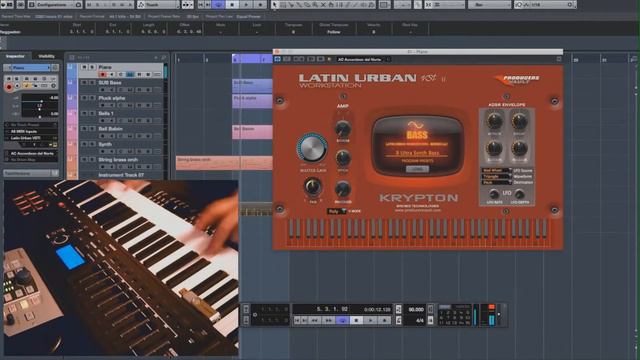Viewport: 640px width, 360px height.
Task: Click the Play button in bottom transport panel
Action: pyautogui.click(x=370, y=320)
